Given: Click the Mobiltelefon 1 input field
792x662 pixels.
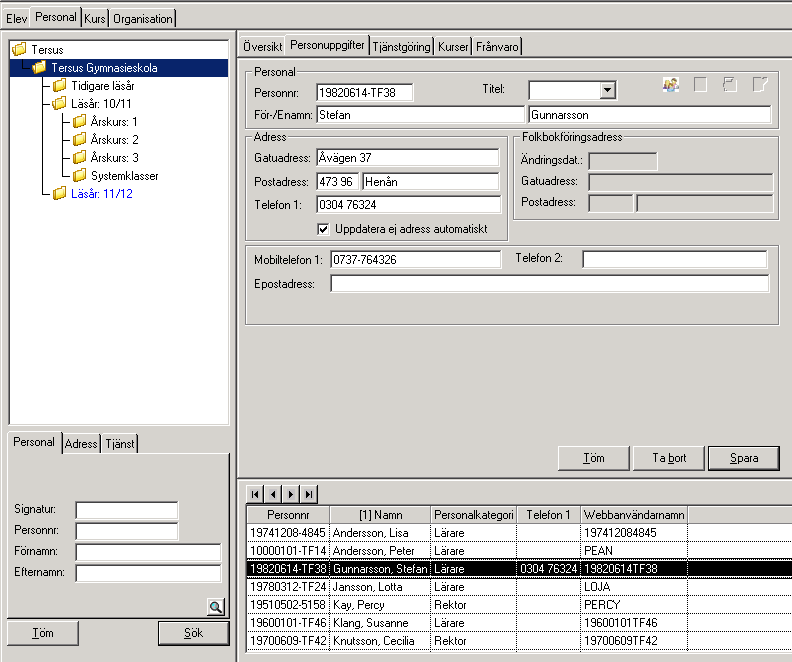Looking at the screenshot, I should pos(416,260).
